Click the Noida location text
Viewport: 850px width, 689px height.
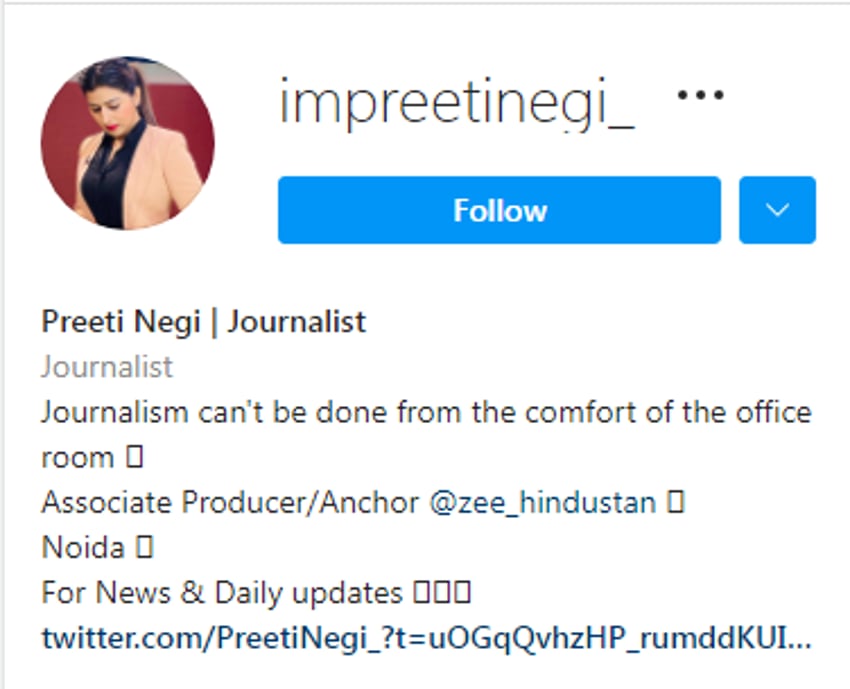tap(85, 547)
